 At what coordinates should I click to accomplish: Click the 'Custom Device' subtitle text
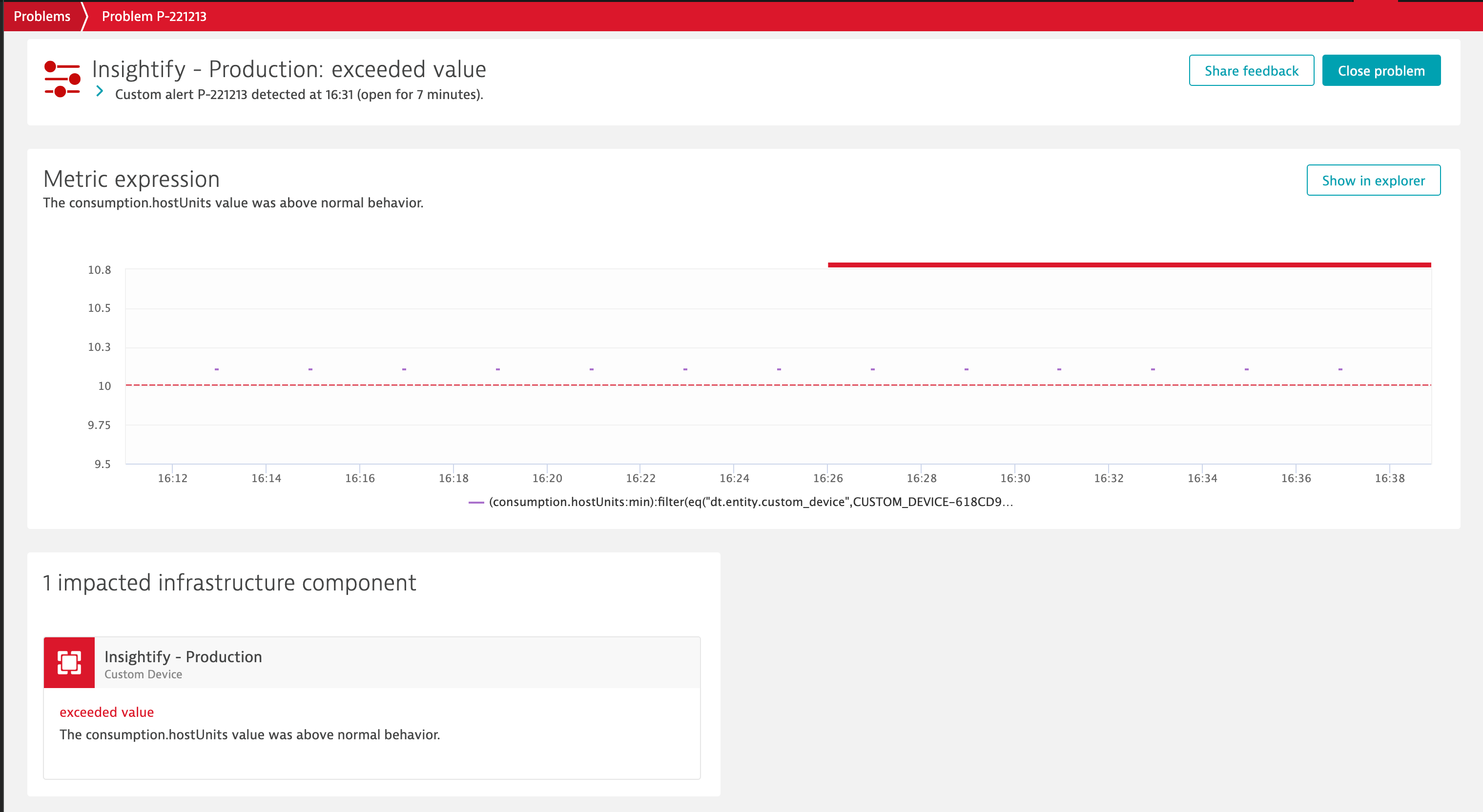pyautogui.click(x=143, y=674)
